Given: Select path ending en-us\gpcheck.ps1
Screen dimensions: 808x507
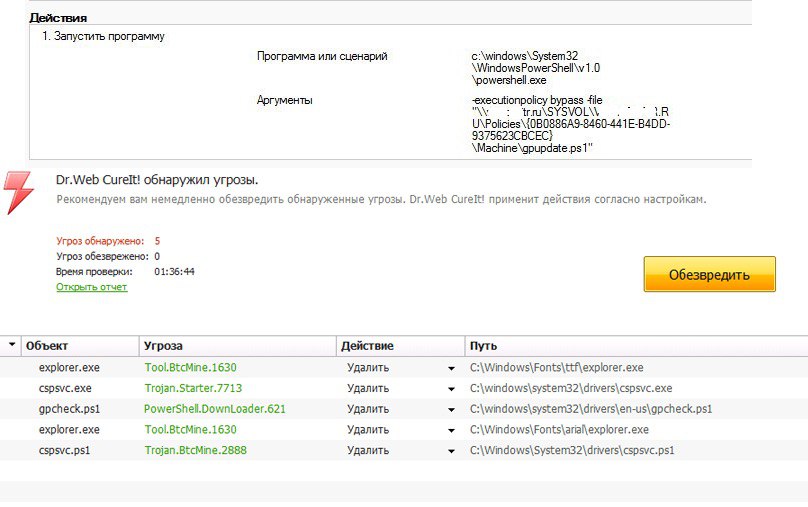Looking at the screenshot, I should (591, 409).
